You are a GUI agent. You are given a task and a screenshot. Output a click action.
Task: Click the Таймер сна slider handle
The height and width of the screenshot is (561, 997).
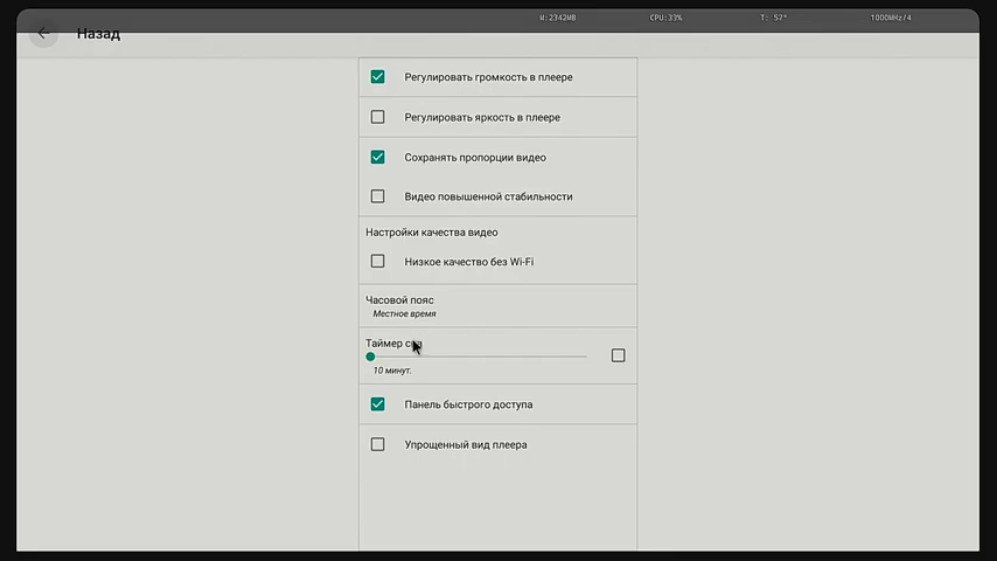370,356
